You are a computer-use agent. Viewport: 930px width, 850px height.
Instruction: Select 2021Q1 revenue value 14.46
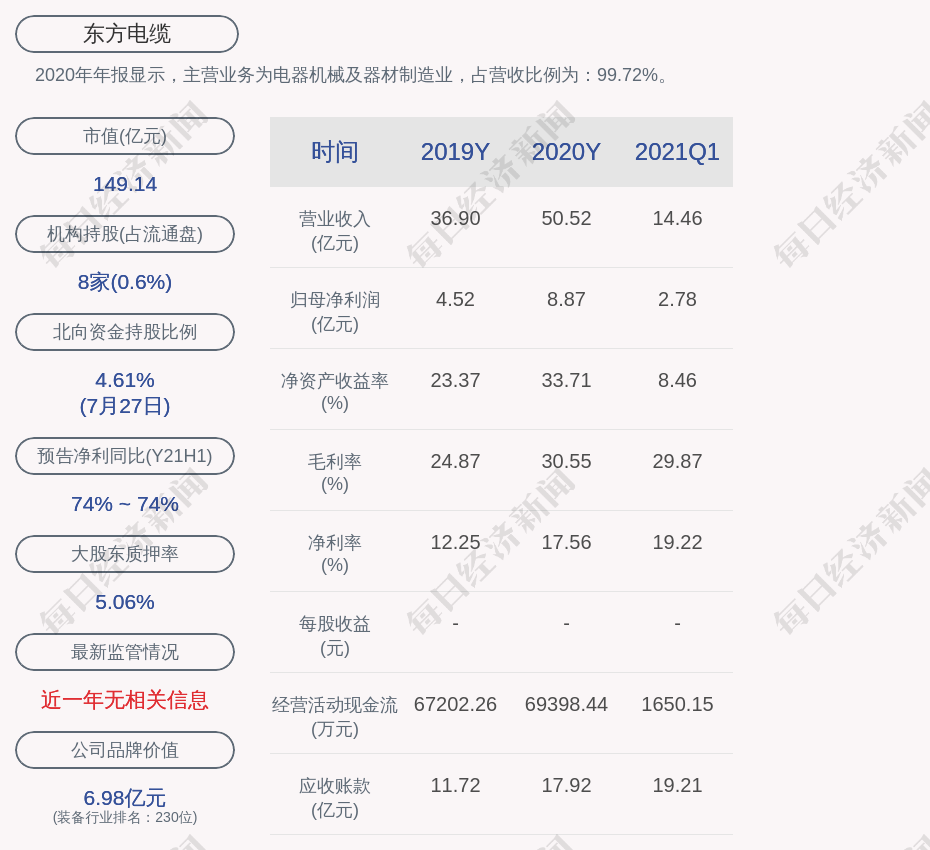(x=677, y=218)
